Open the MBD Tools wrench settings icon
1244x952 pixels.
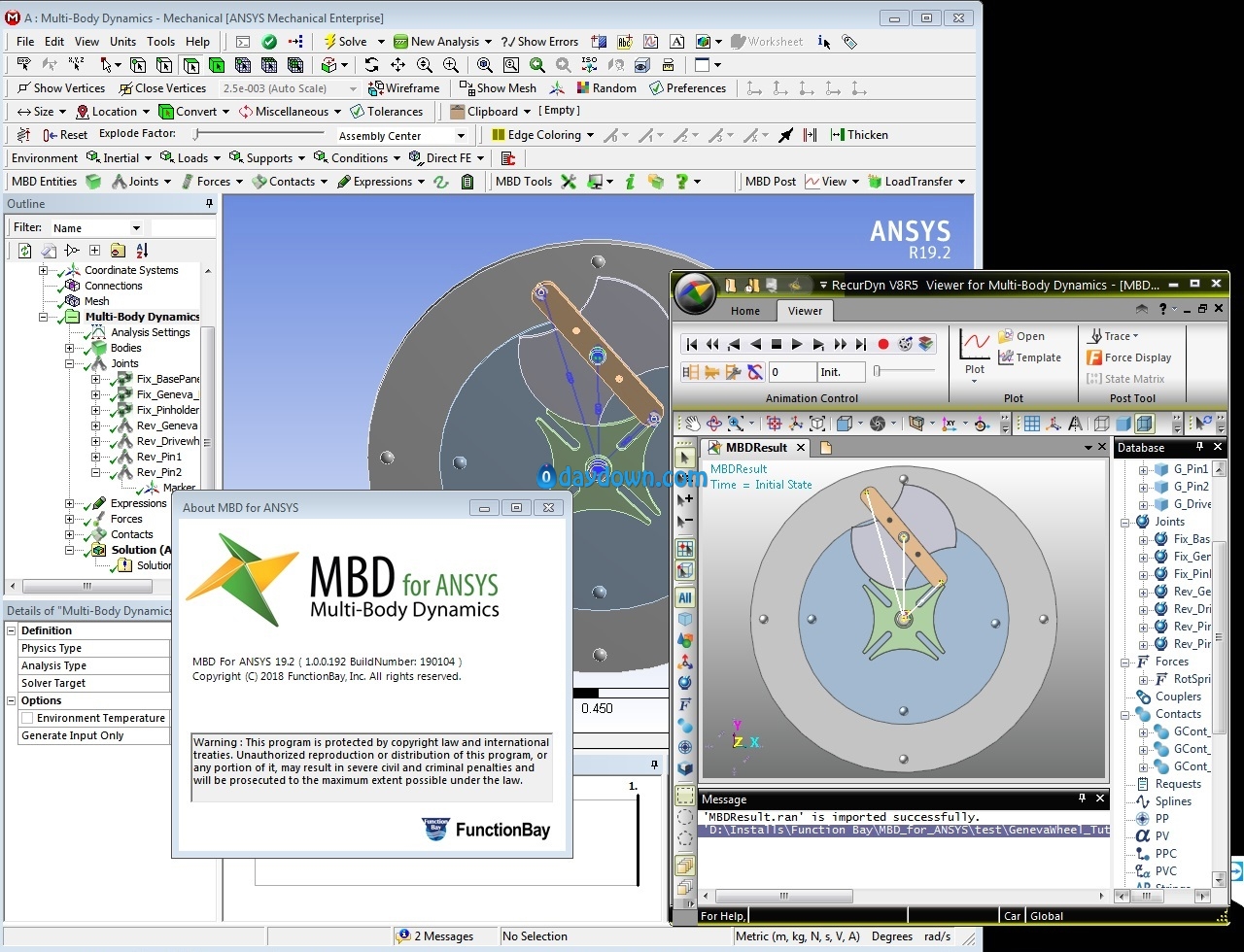(569, 182)
